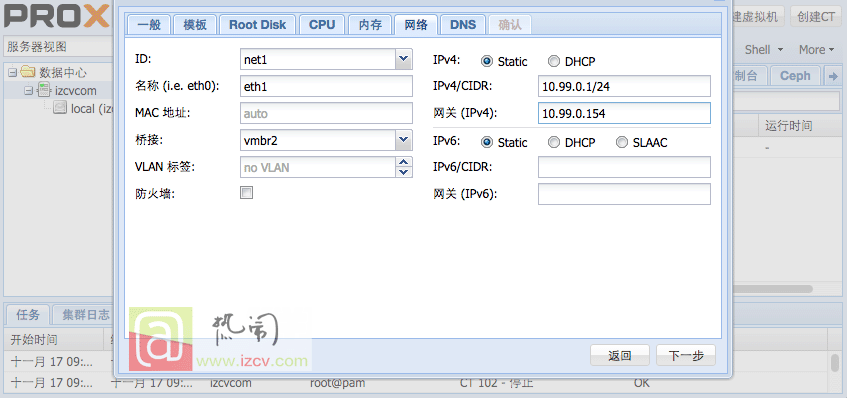Open the bridge dropdown showing vmbr2

click(x=404, y=140)
